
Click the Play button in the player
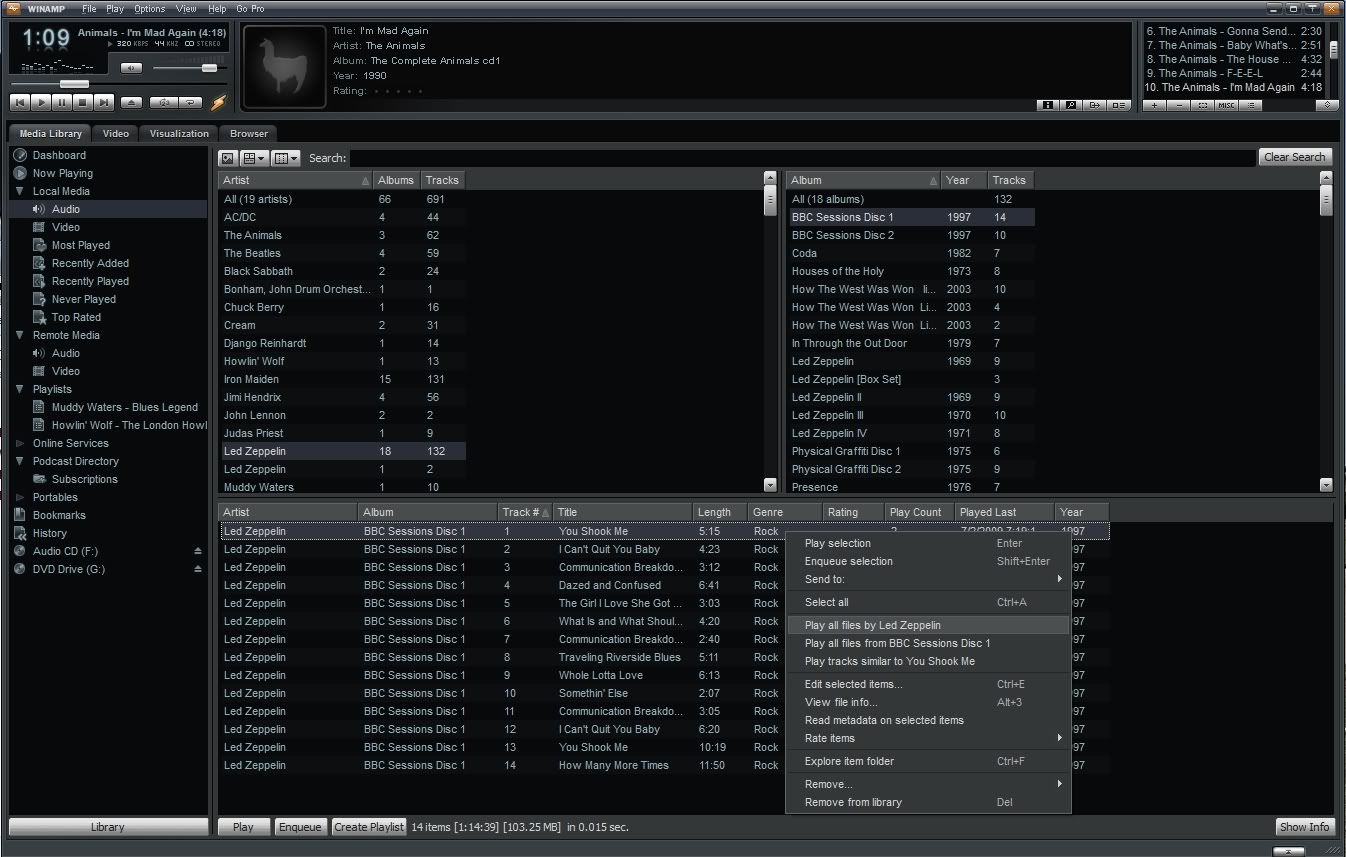click(41, 102)
